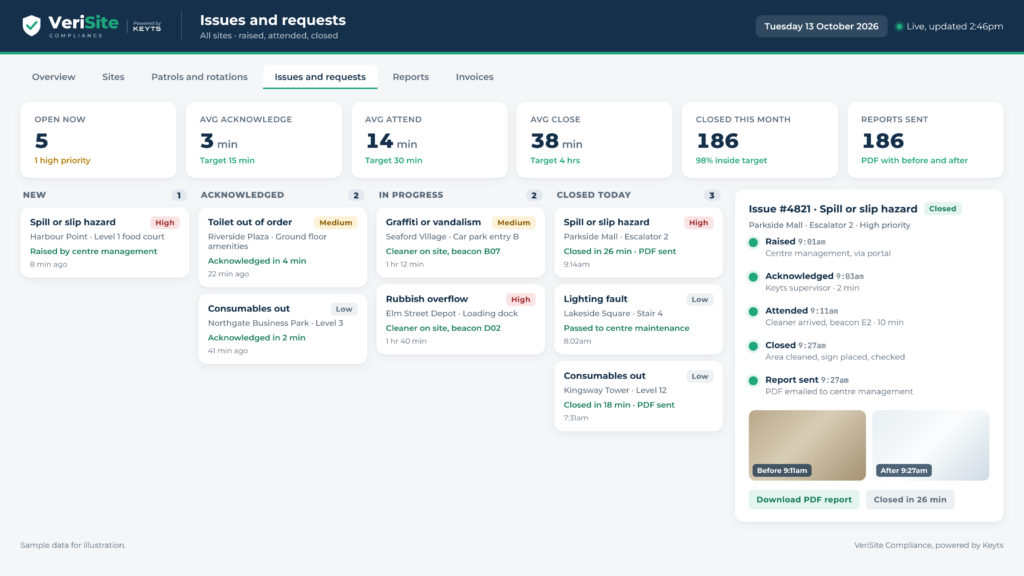Screen dimensions: 1024x576
Task: Click 'PDF with before and after' text
Action: click(x=914, y=161)
